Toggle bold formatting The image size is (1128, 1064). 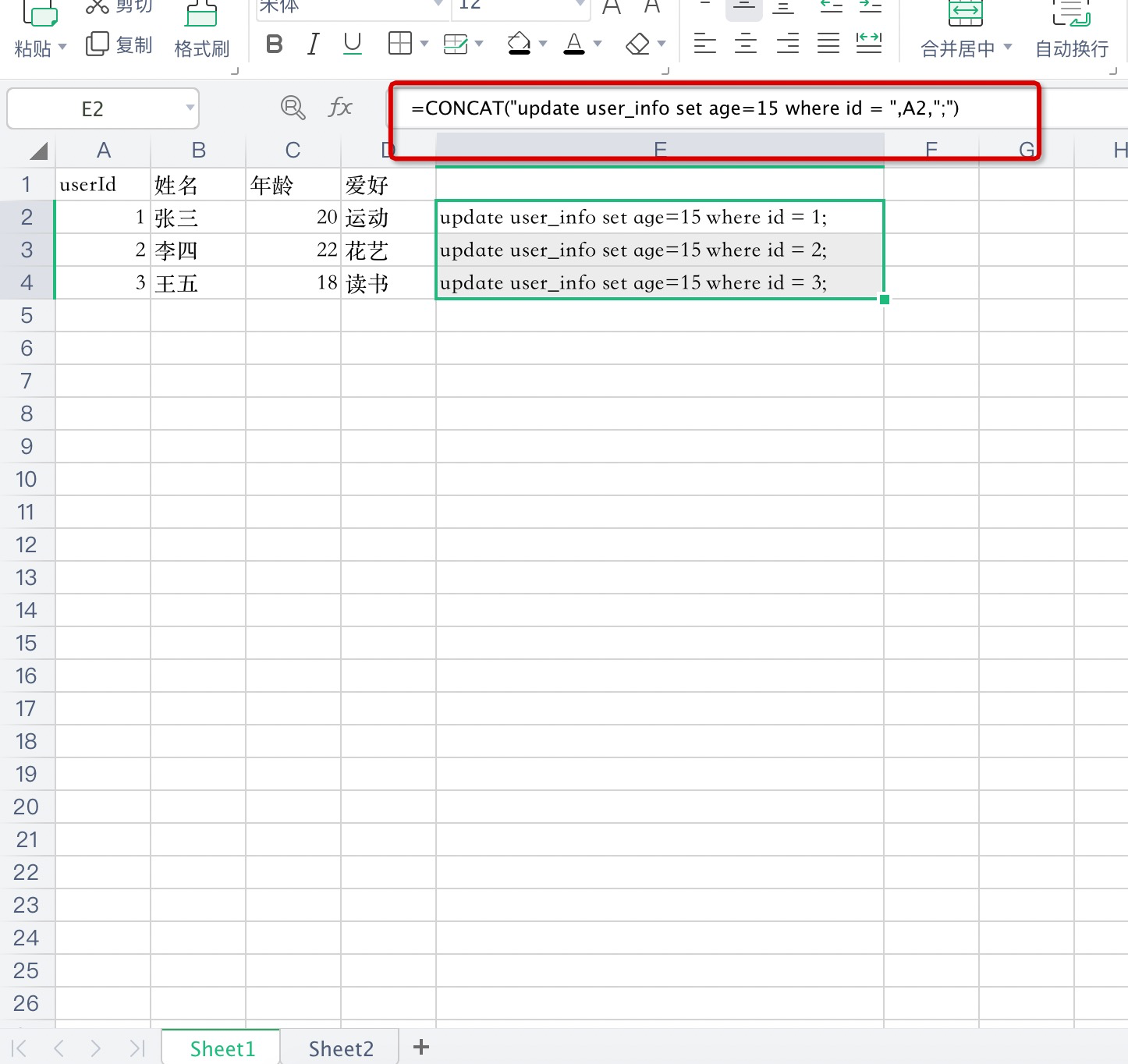point(274,44)
